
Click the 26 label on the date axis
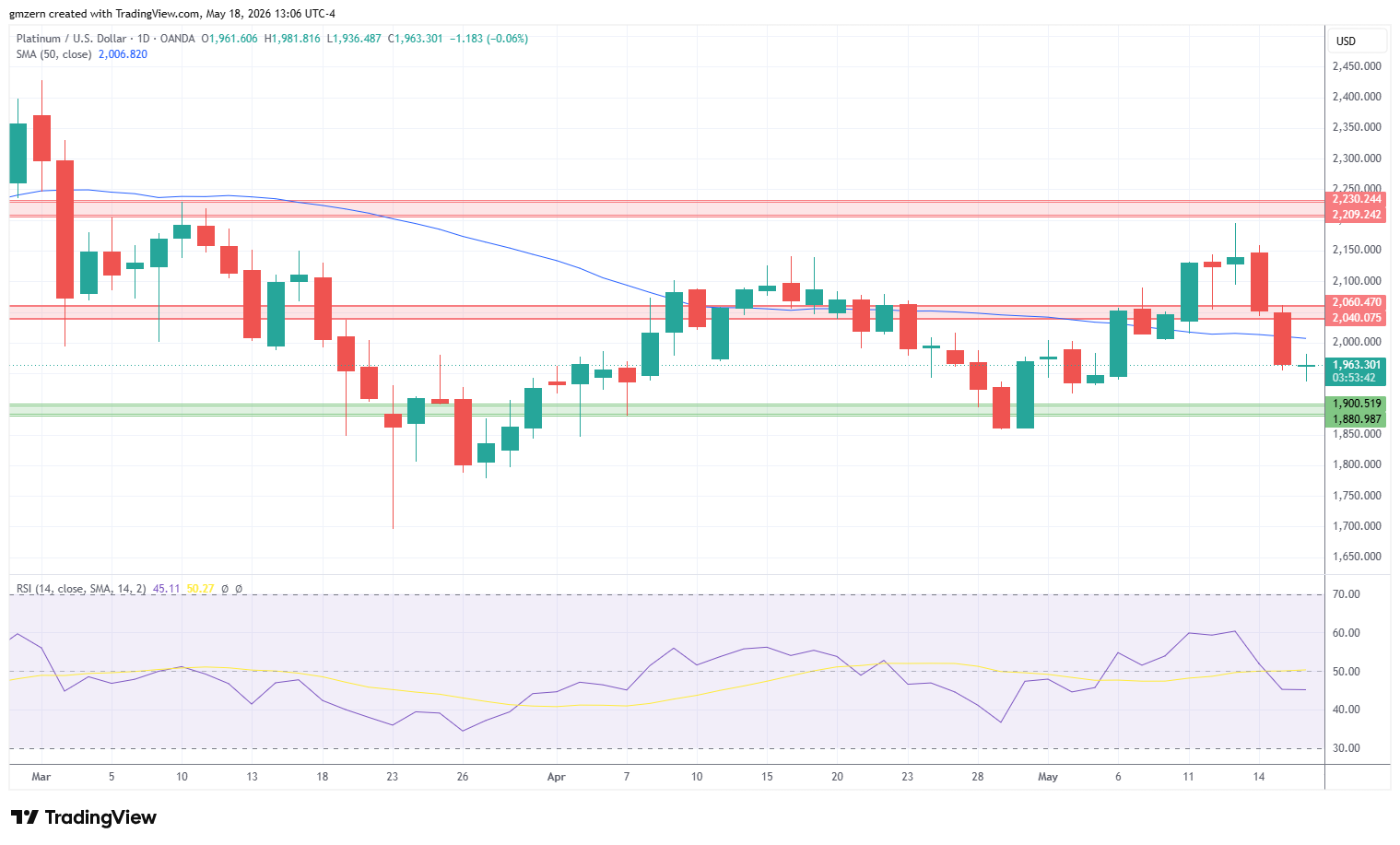point(463,777)
